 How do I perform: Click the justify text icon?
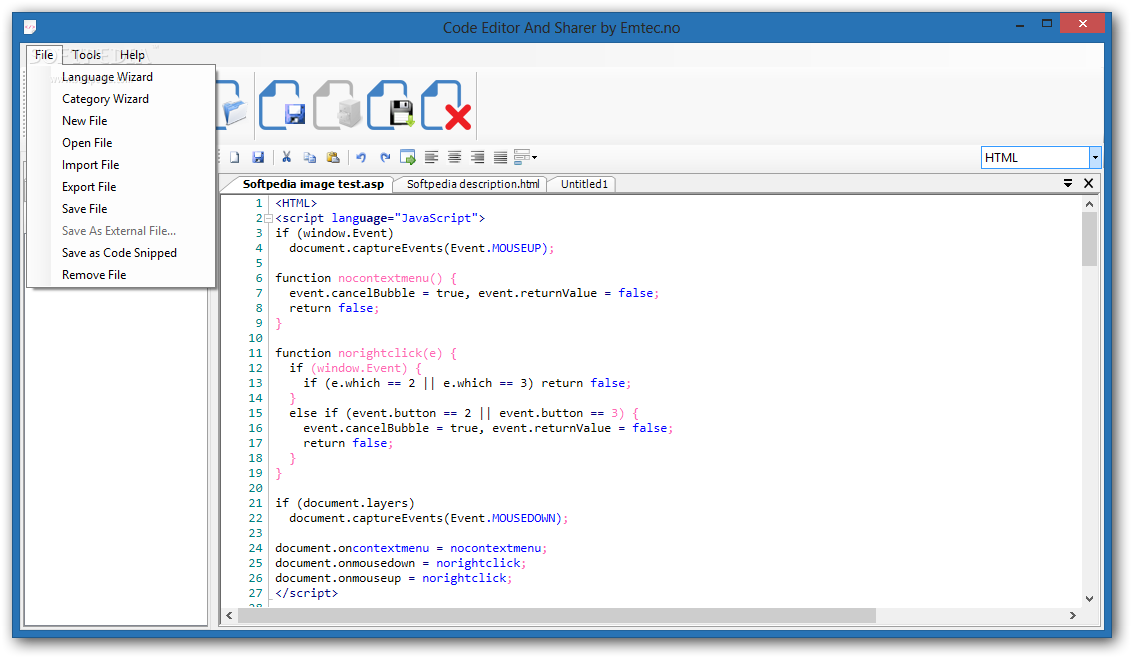point(500,157)
